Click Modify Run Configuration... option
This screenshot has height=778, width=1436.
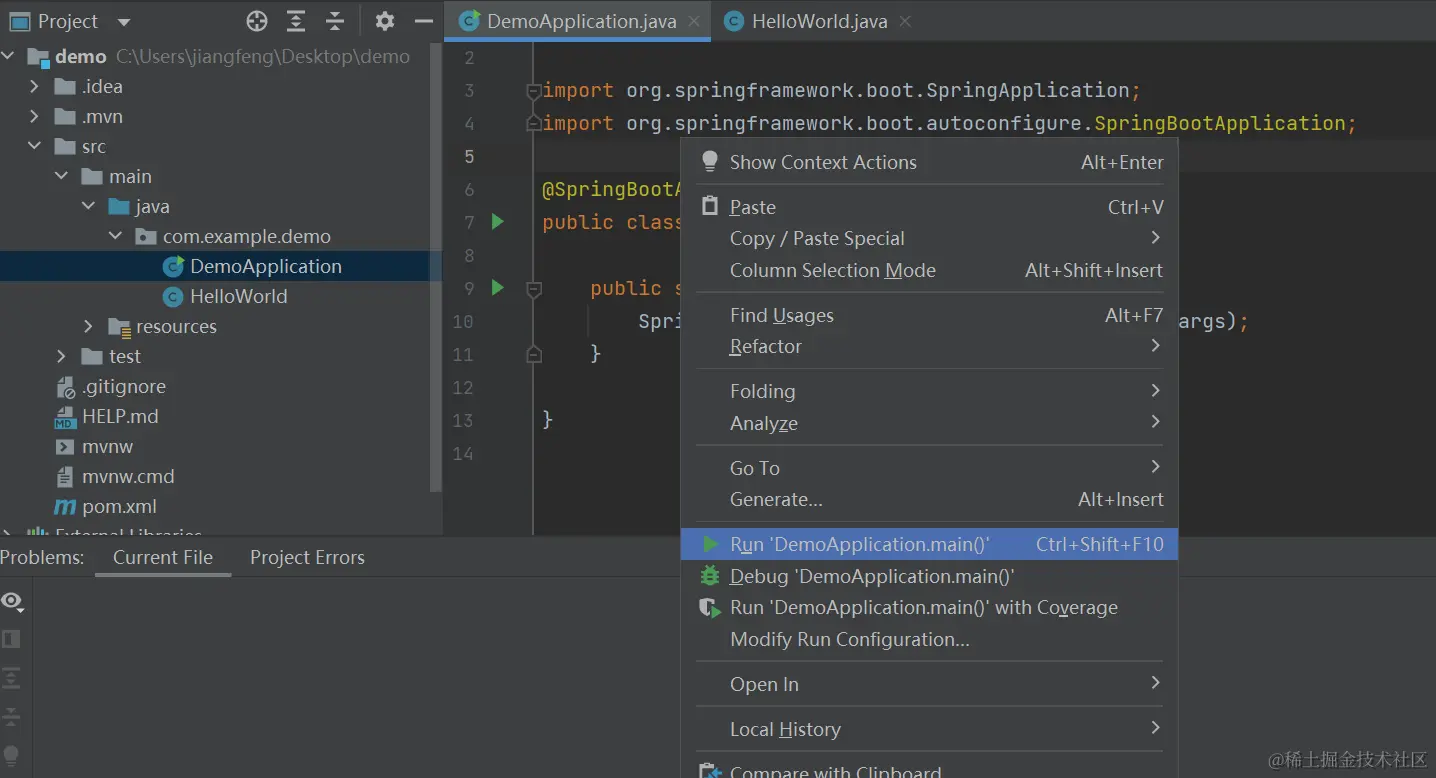849,639
